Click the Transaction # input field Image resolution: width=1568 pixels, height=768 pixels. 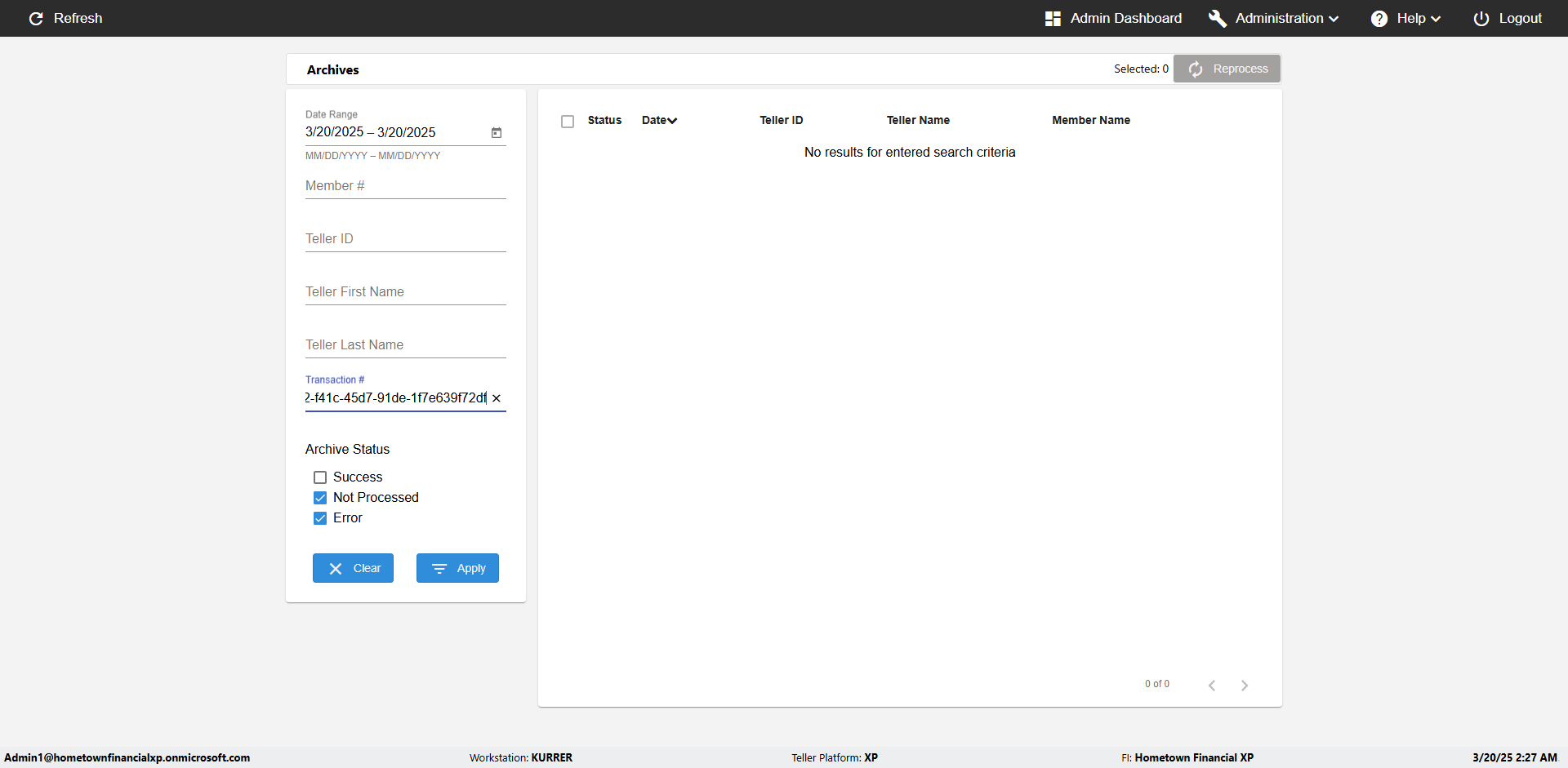click(396, 398)
